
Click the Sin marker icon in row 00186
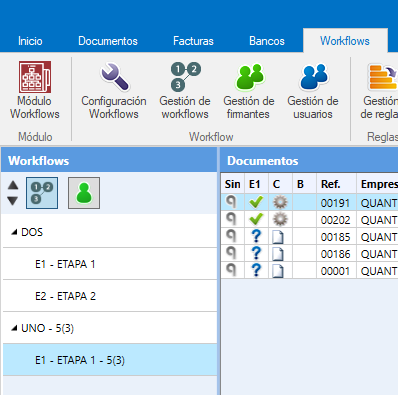[x=231, y=253]
